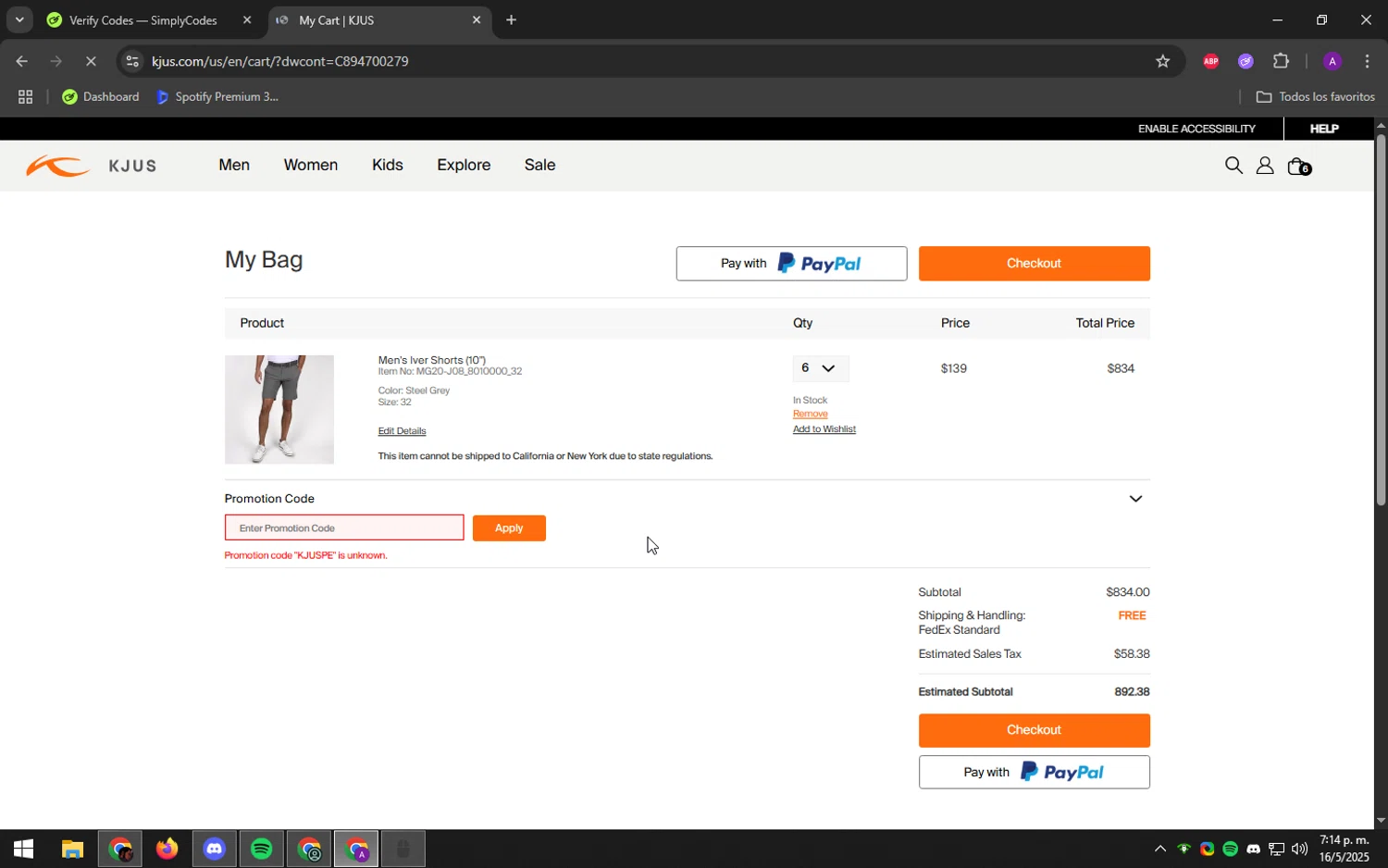Open the Windows Start menu
This screenshot has height=868, width=1388.
pyautogui.click(x=23, y=849)
